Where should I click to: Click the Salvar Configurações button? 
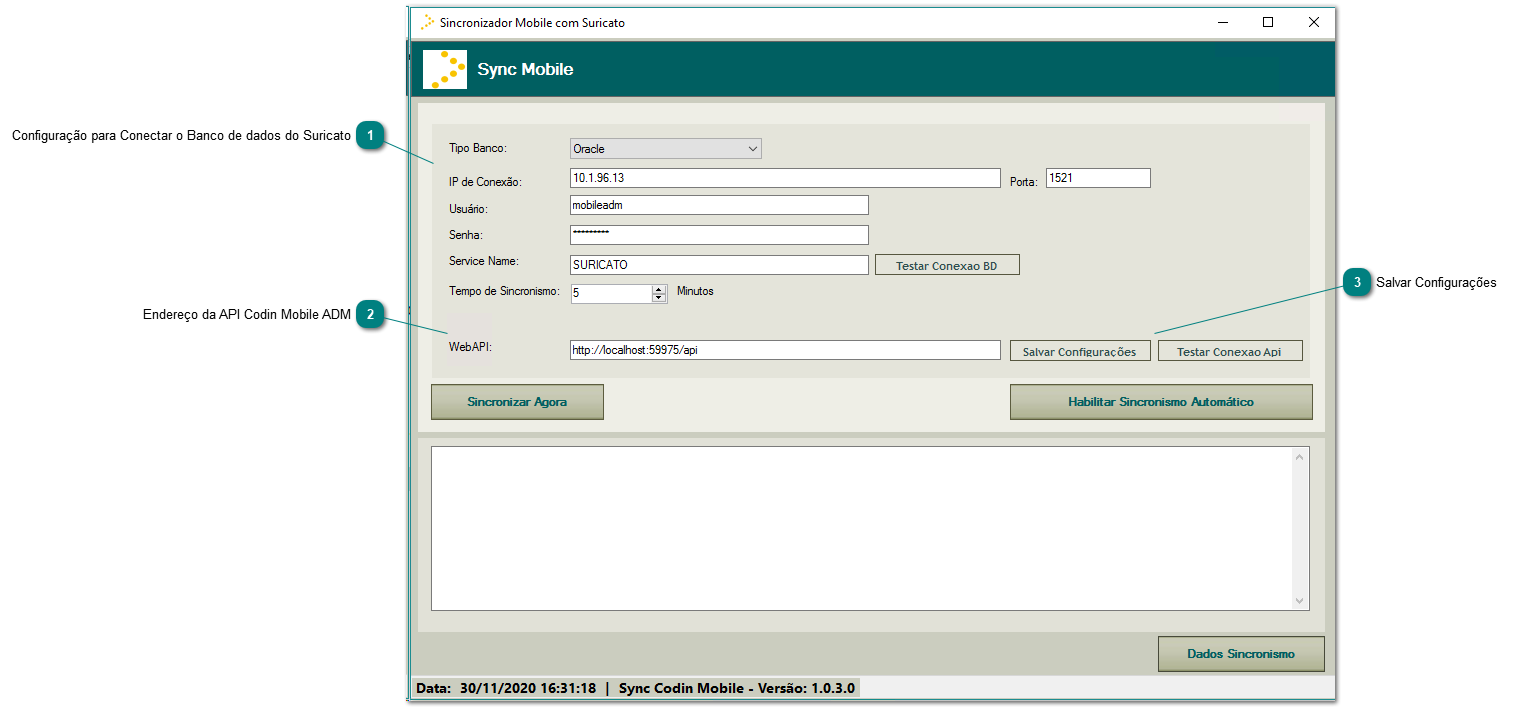(1080, 351)
